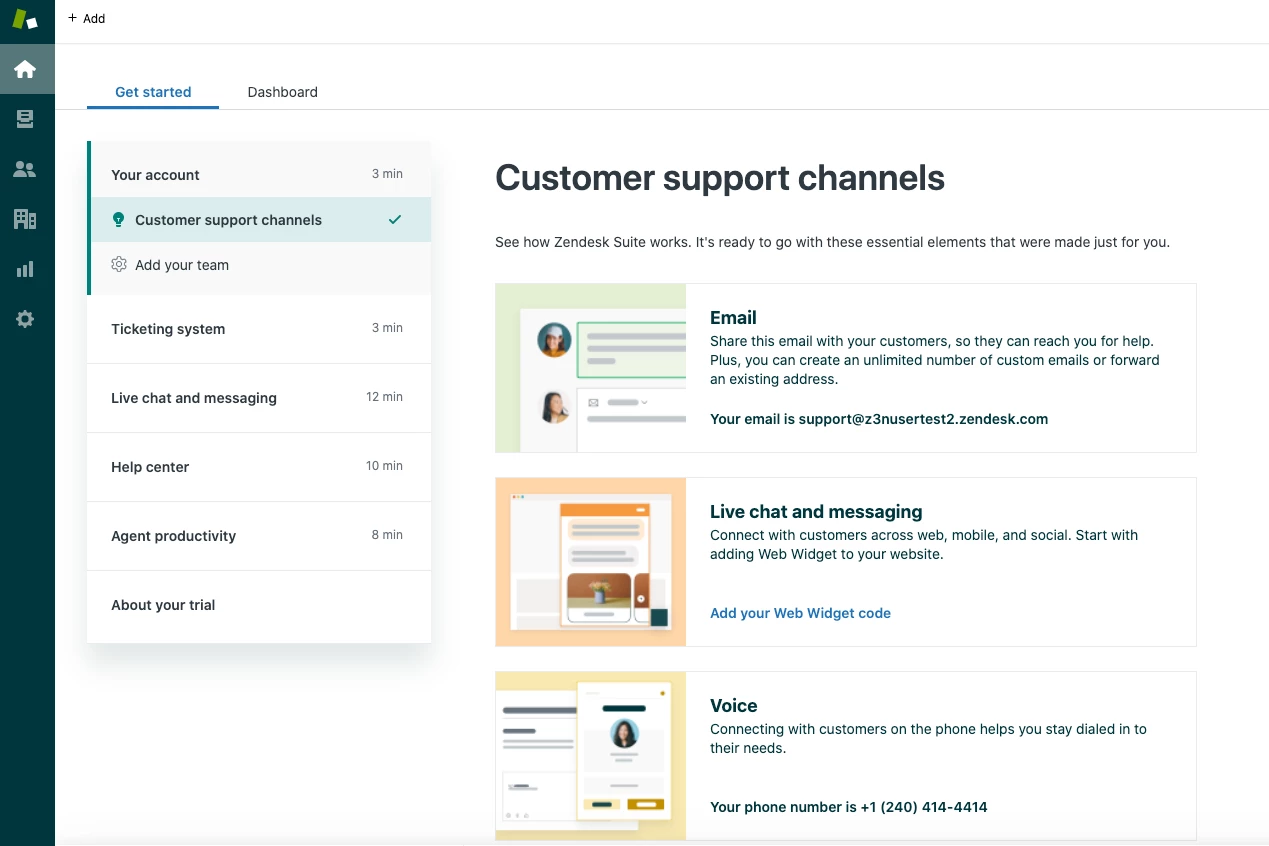Open the Home icon in sidebar
Image resolution: width=1269 pixels, height=846 pixels.
point(25,69)
